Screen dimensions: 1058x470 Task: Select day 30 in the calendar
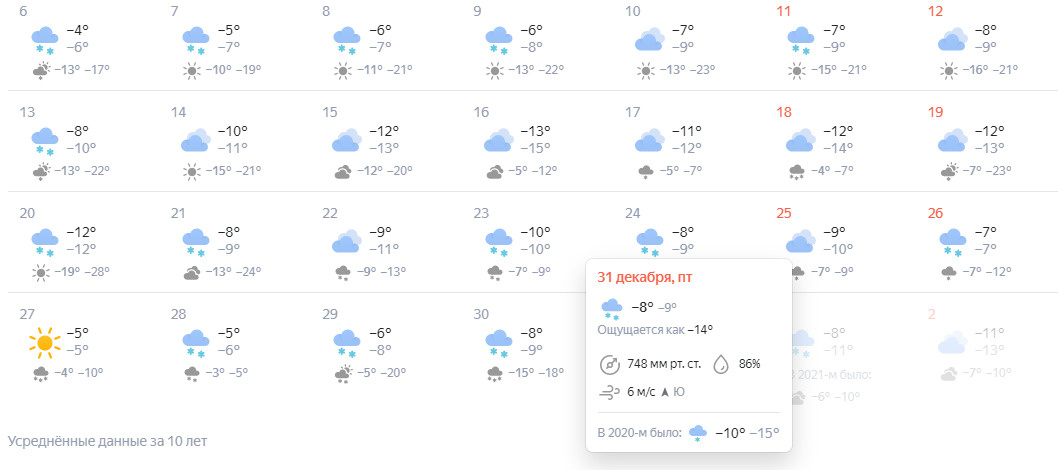481,314
